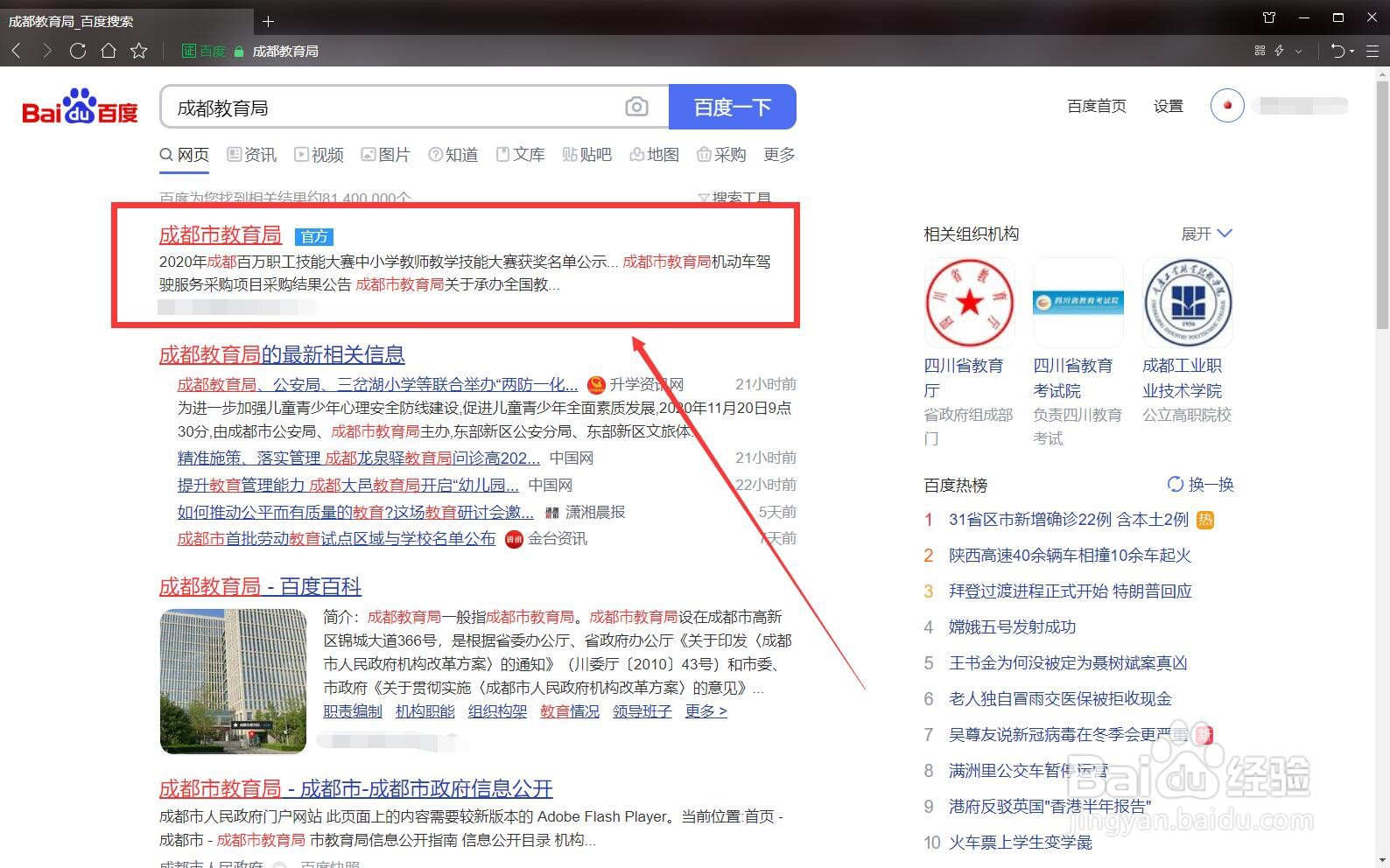Click the user avatar icon

1227,106
